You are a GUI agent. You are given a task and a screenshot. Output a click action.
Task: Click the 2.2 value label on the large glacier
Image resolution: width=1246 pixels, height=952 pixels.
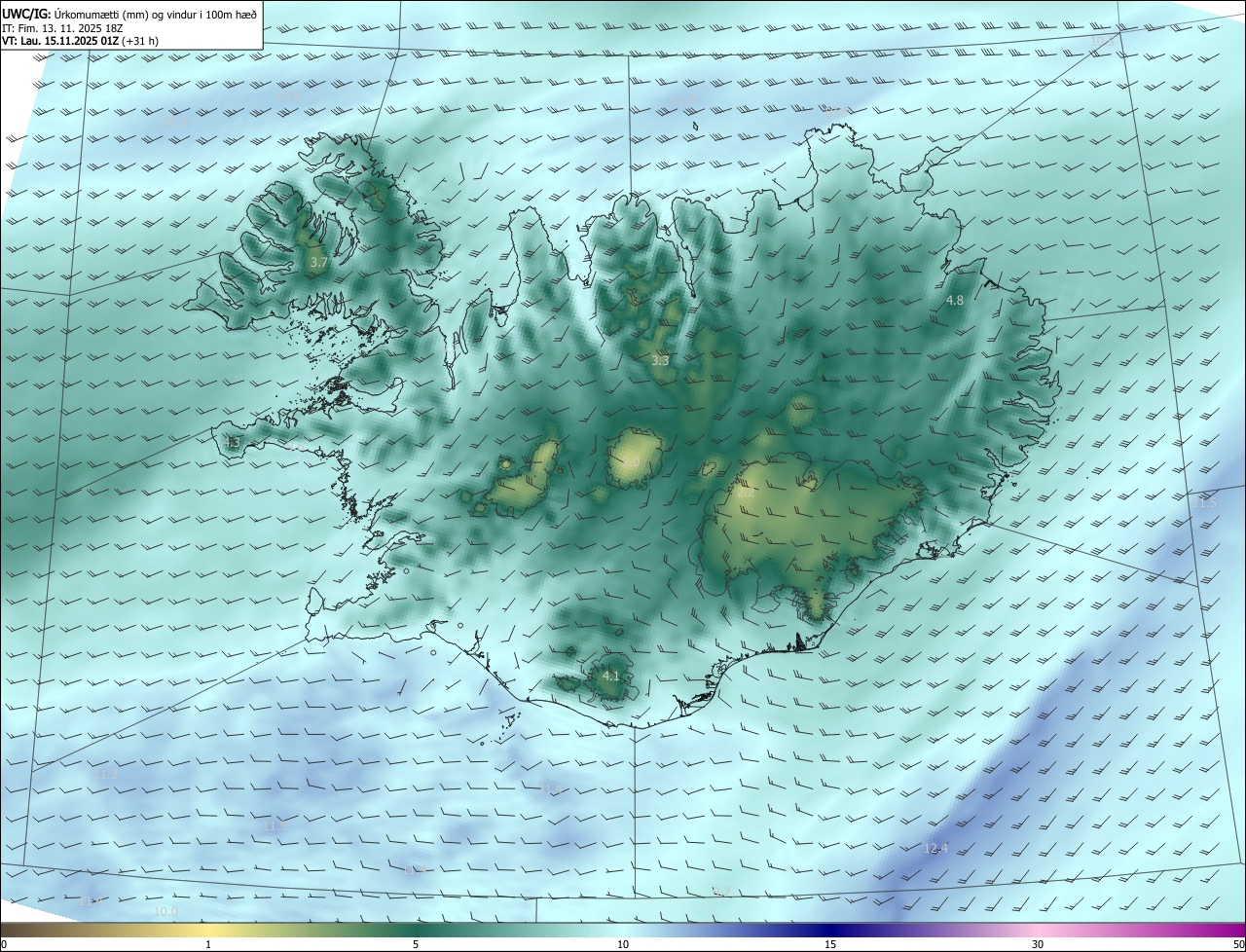[747, 493]
